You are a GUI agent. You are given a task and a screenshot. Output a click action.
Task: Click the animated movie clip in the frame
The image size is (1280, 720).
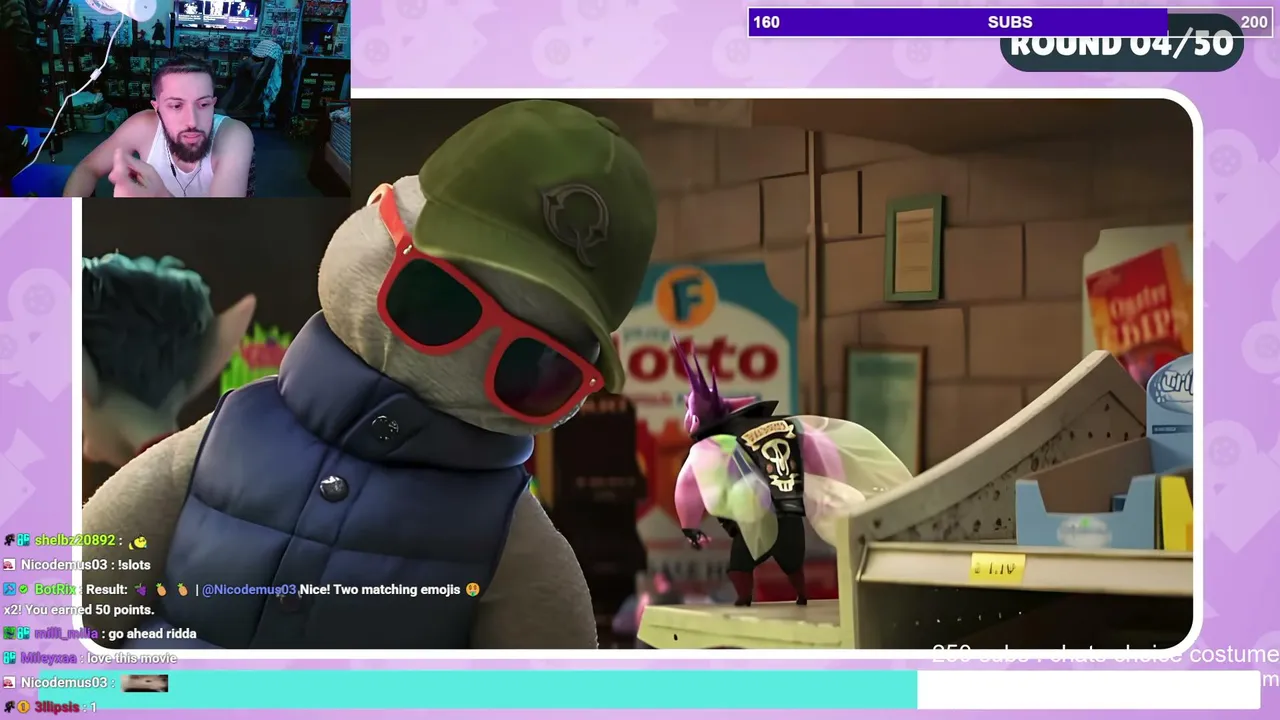638,373
